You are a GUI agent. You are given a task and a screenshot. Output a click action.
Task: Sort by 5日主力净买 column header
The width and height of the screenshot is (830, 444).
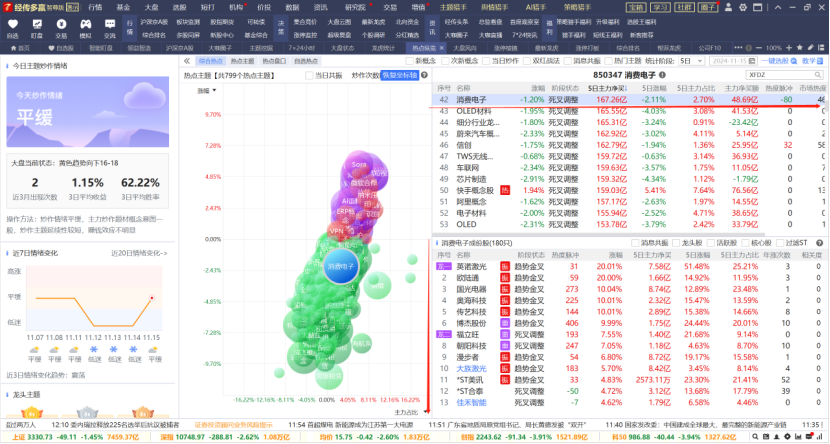[x=607, y=88]
